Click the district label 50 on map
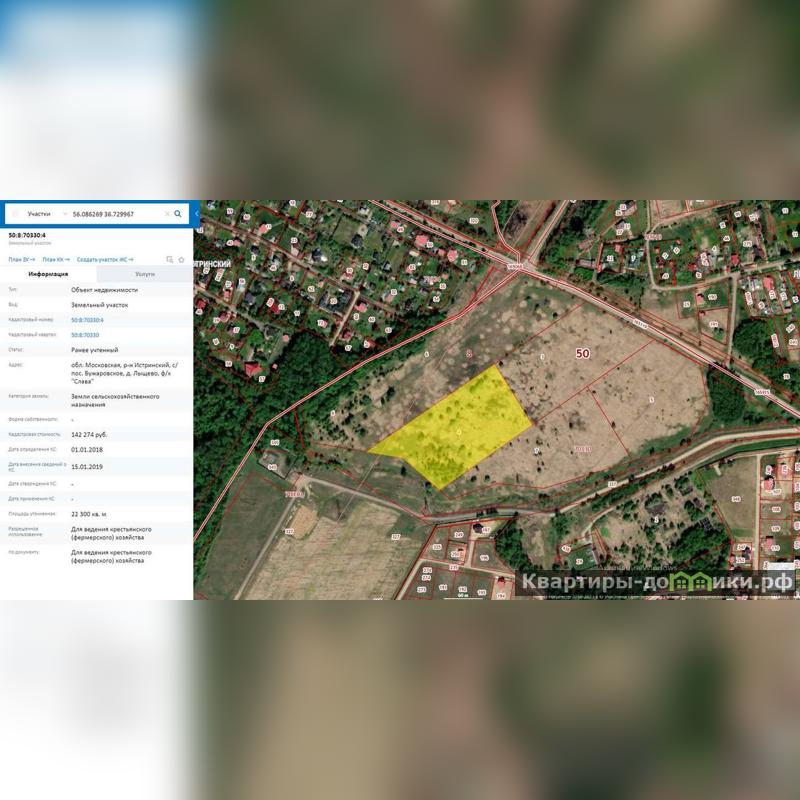Screen dimensions: 800x800 [582, 353]
